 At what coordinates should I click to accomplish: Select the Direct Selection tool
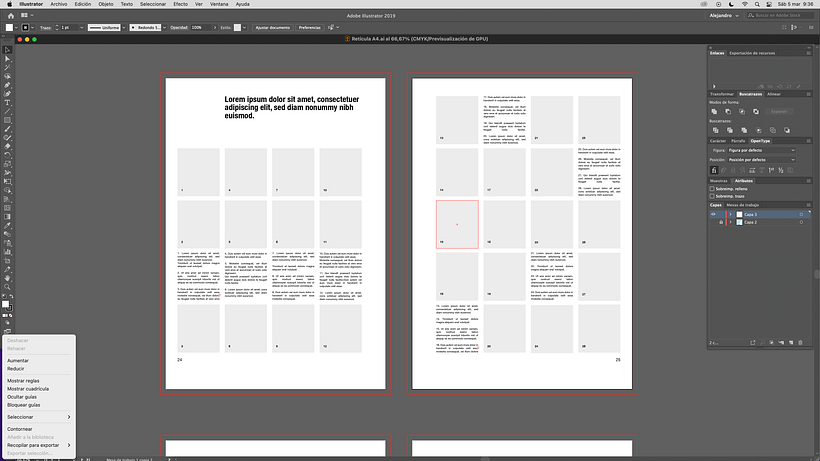[x=7, y=59]
